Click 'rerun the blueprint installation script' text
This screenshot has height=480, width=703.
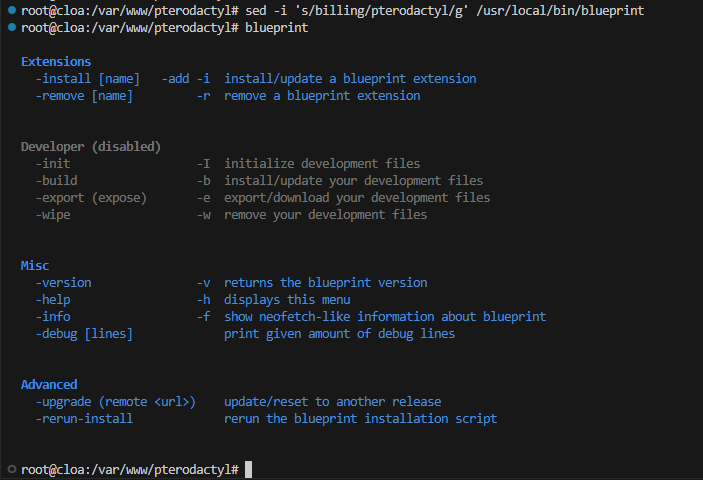(x=360, y=419)
